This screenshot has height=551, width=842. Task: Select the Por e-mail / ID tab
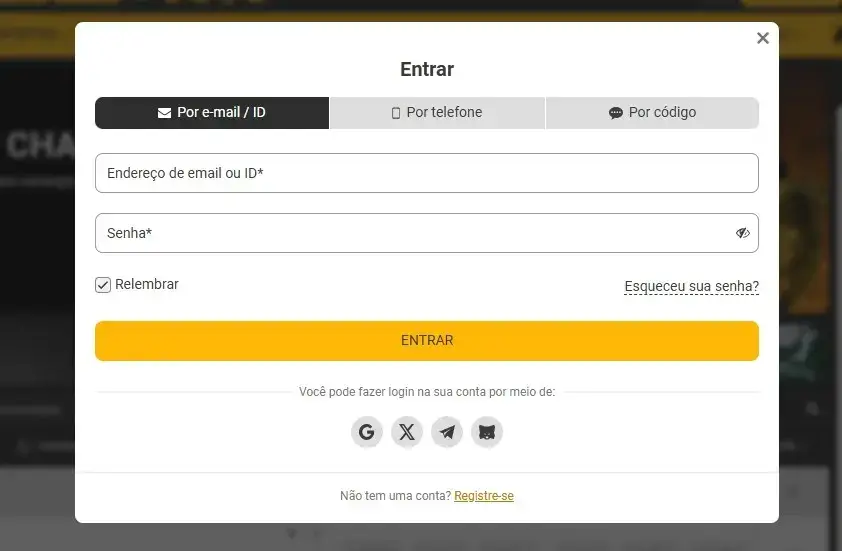tap(212, 113)
